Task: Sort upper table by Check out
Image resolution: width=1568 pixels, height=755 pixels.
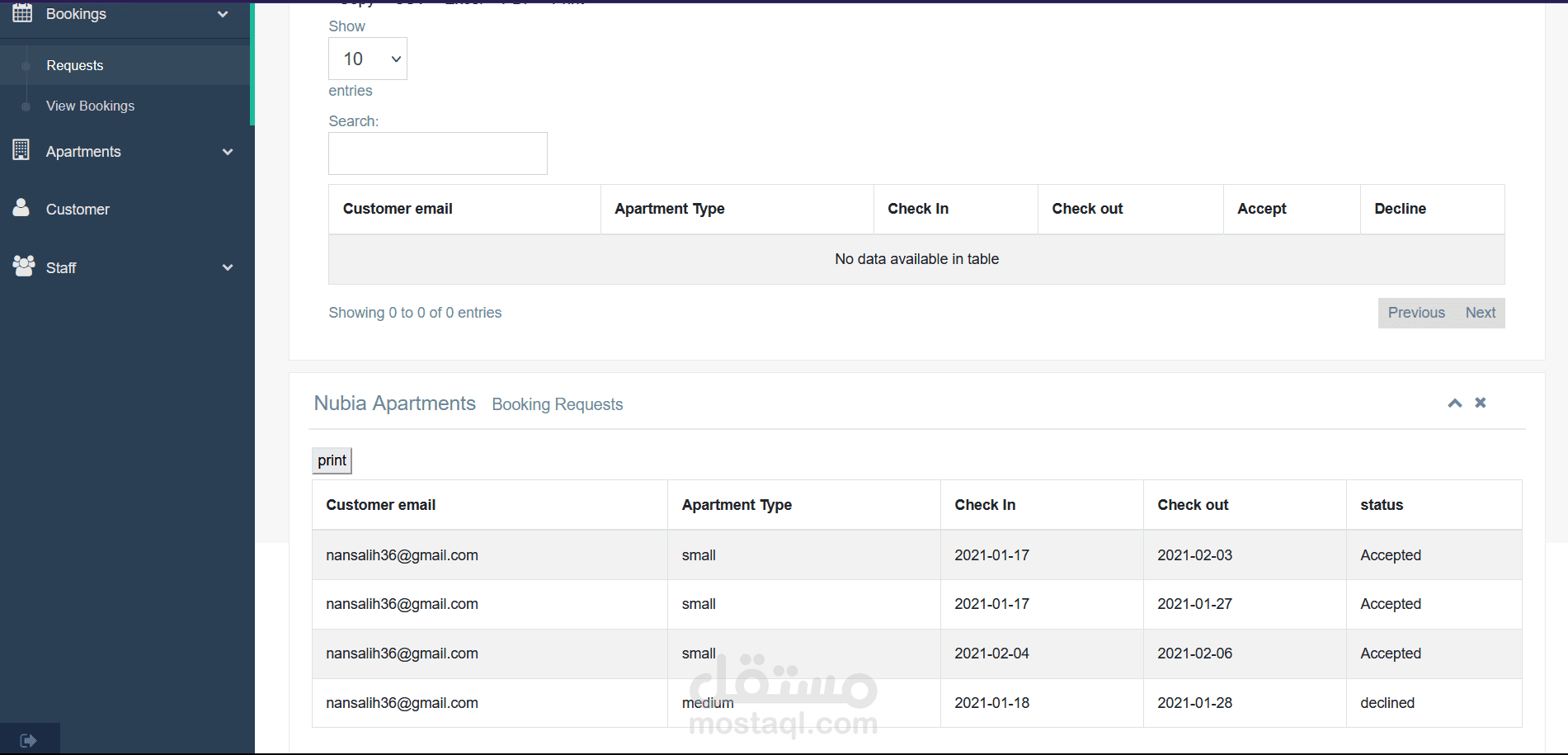Action: click(x=1130, y=209)
